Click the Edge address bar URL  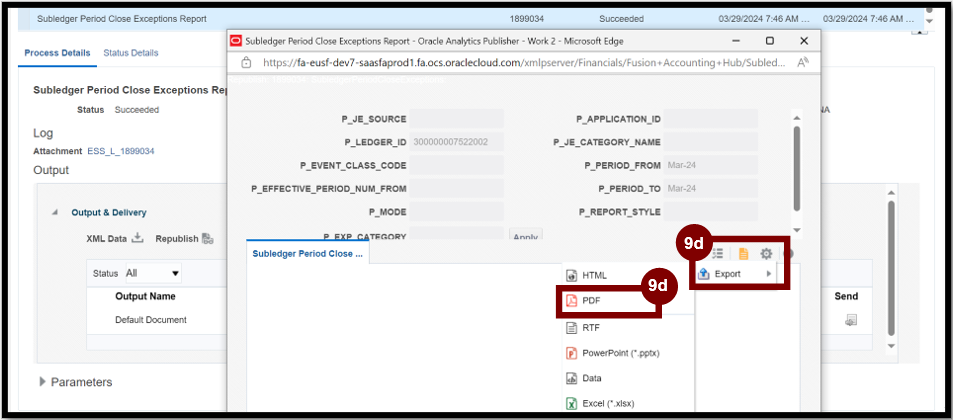point(523,62)
